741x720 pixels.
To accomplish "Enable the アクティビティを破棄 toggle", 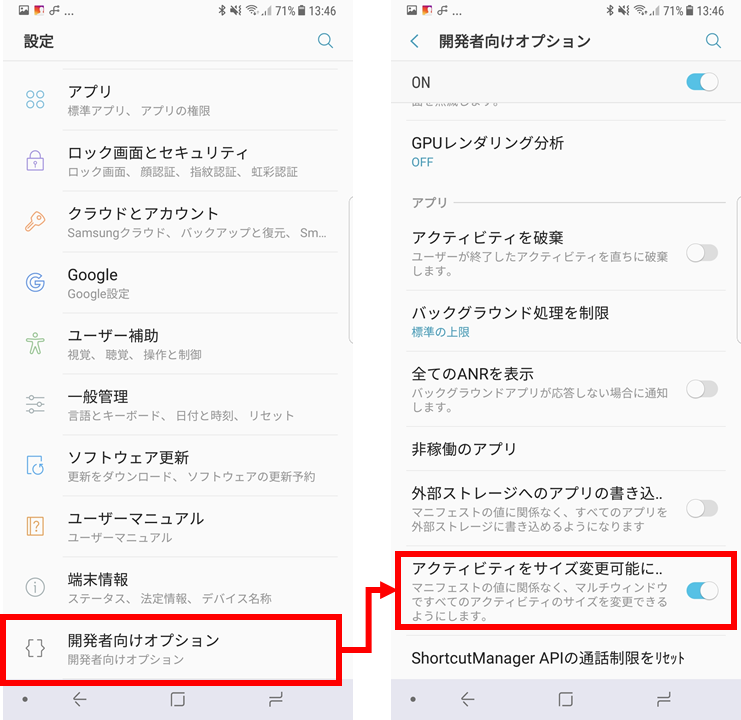I will click(702, 253).
